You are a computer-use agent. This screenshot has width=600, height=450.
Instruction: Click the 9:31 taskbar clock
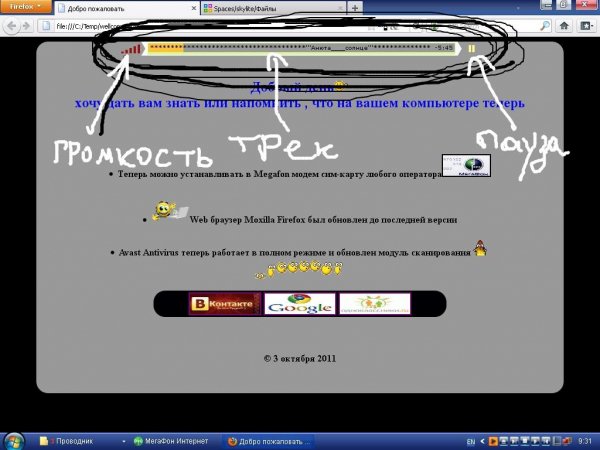click(x=585, y=442)
